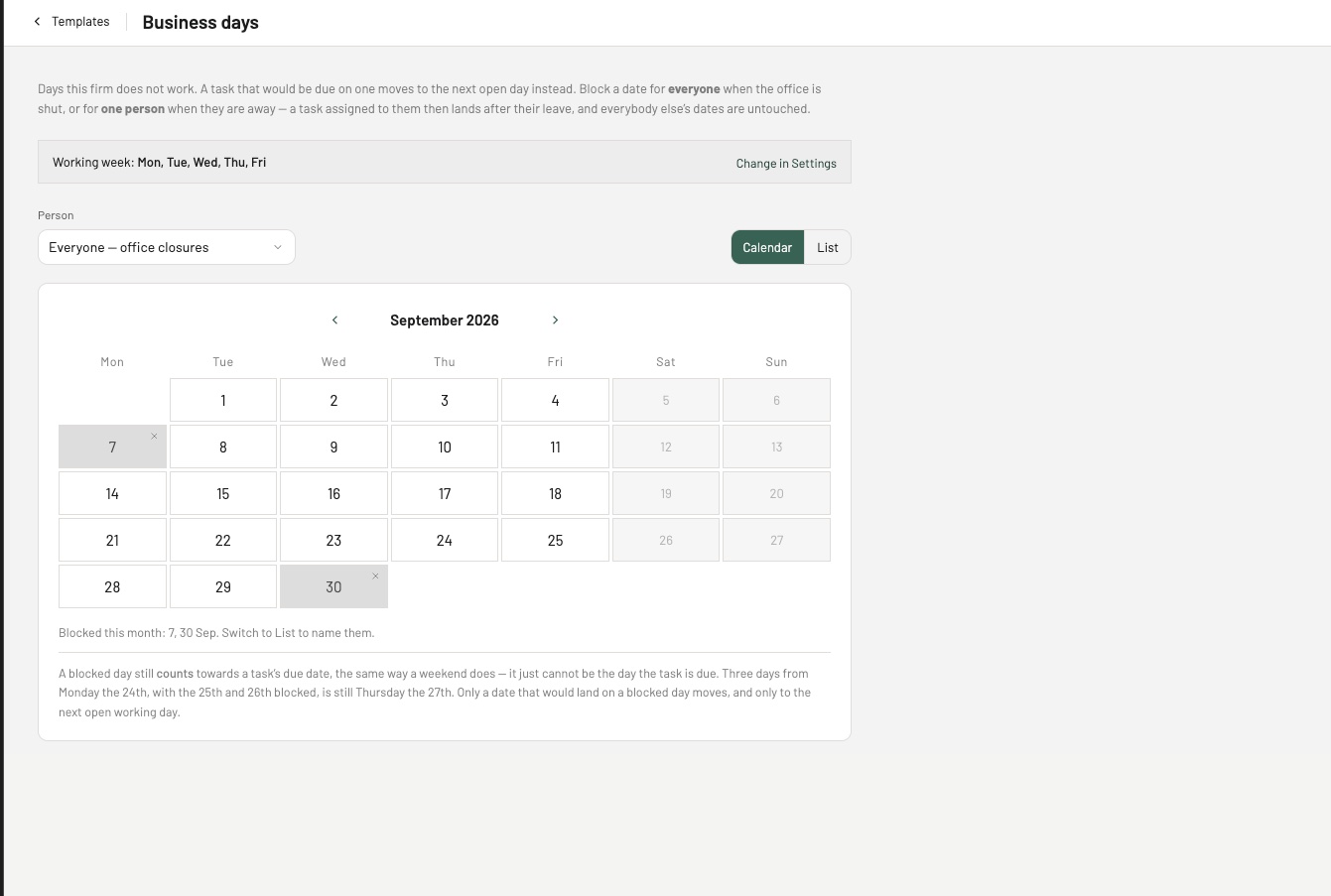The image size is (1331, 896).
Task: Click Sunday 27 September cell
Action: click(x=776, y=540)
